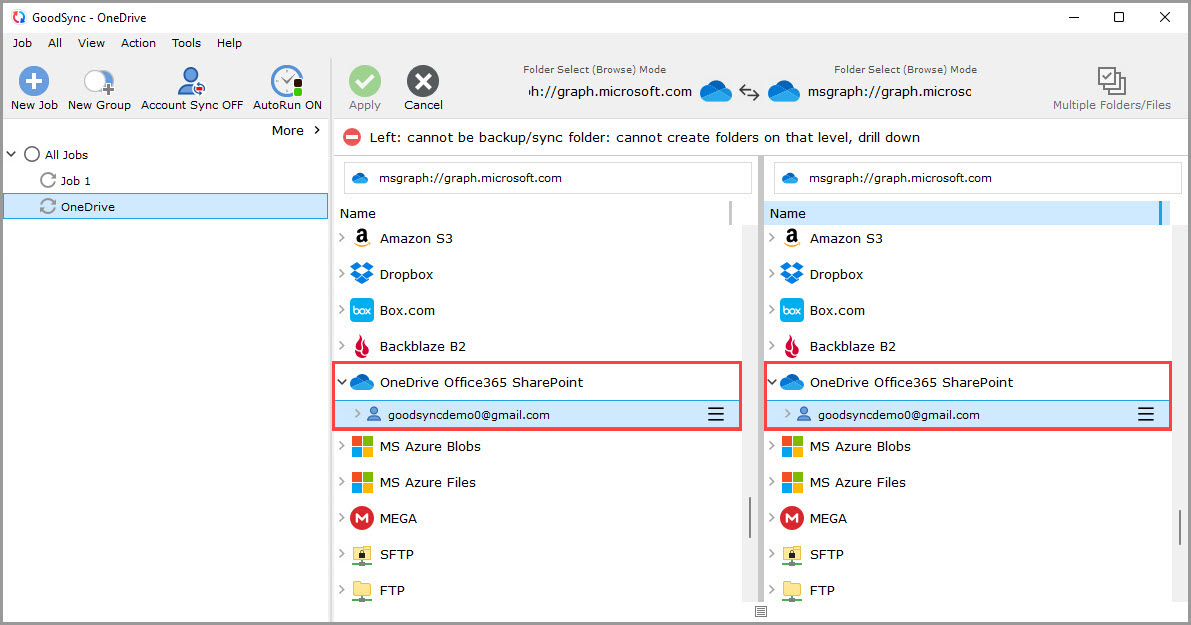This screenshot has width=1191, height=625.
Task: Expand Amazon S3 chevron in left pane
Action: click(x=342, y=238)
